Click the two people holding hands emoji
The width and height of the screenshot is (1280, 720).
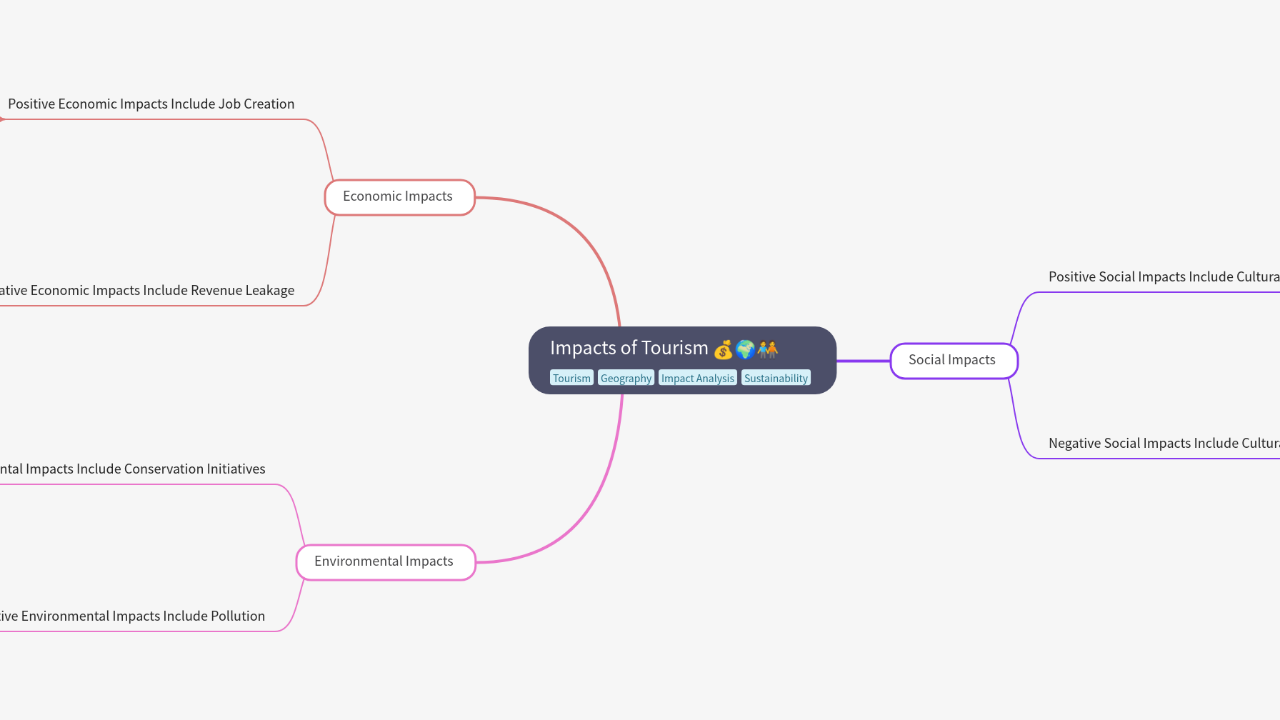(767, 349)
